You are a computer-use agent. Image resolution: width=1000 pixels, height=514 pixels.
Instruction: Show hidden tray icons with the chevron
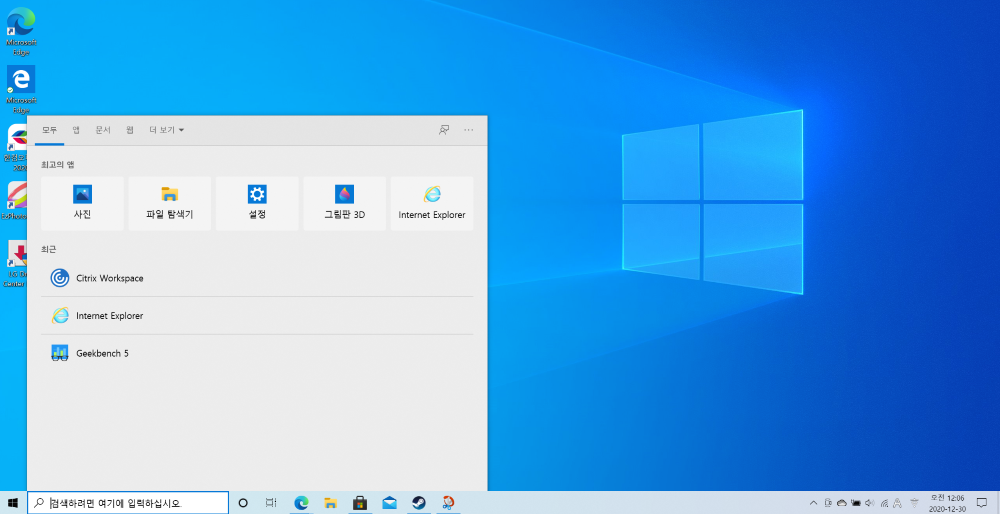pyautogui.click(x=813, y=503)
